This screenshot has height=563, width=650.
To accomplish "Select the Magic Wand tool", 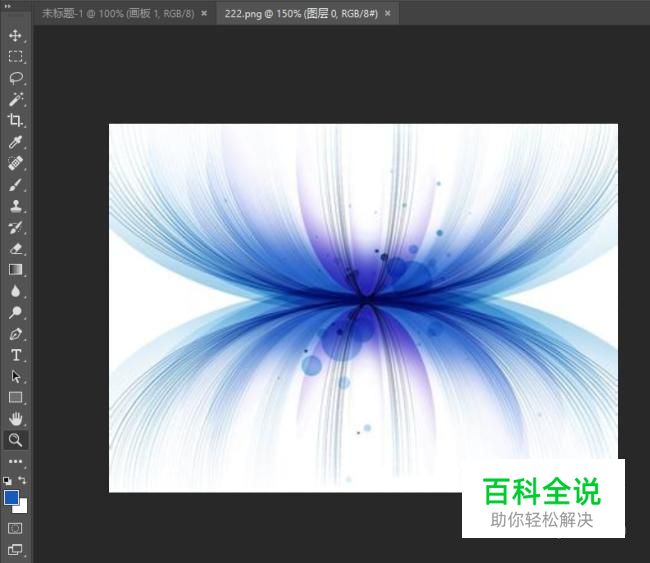I will [x=15, y=99].
